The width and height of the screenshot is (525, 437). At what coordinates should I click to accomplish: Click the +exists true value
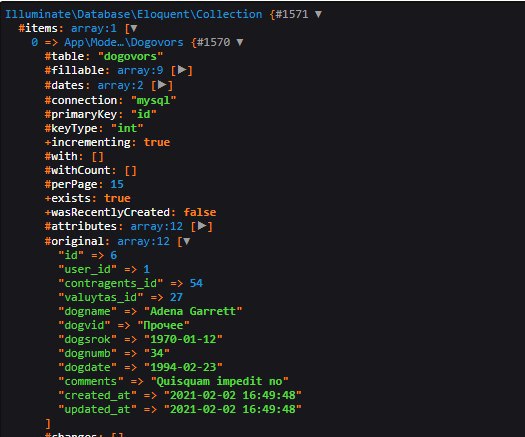117,198
